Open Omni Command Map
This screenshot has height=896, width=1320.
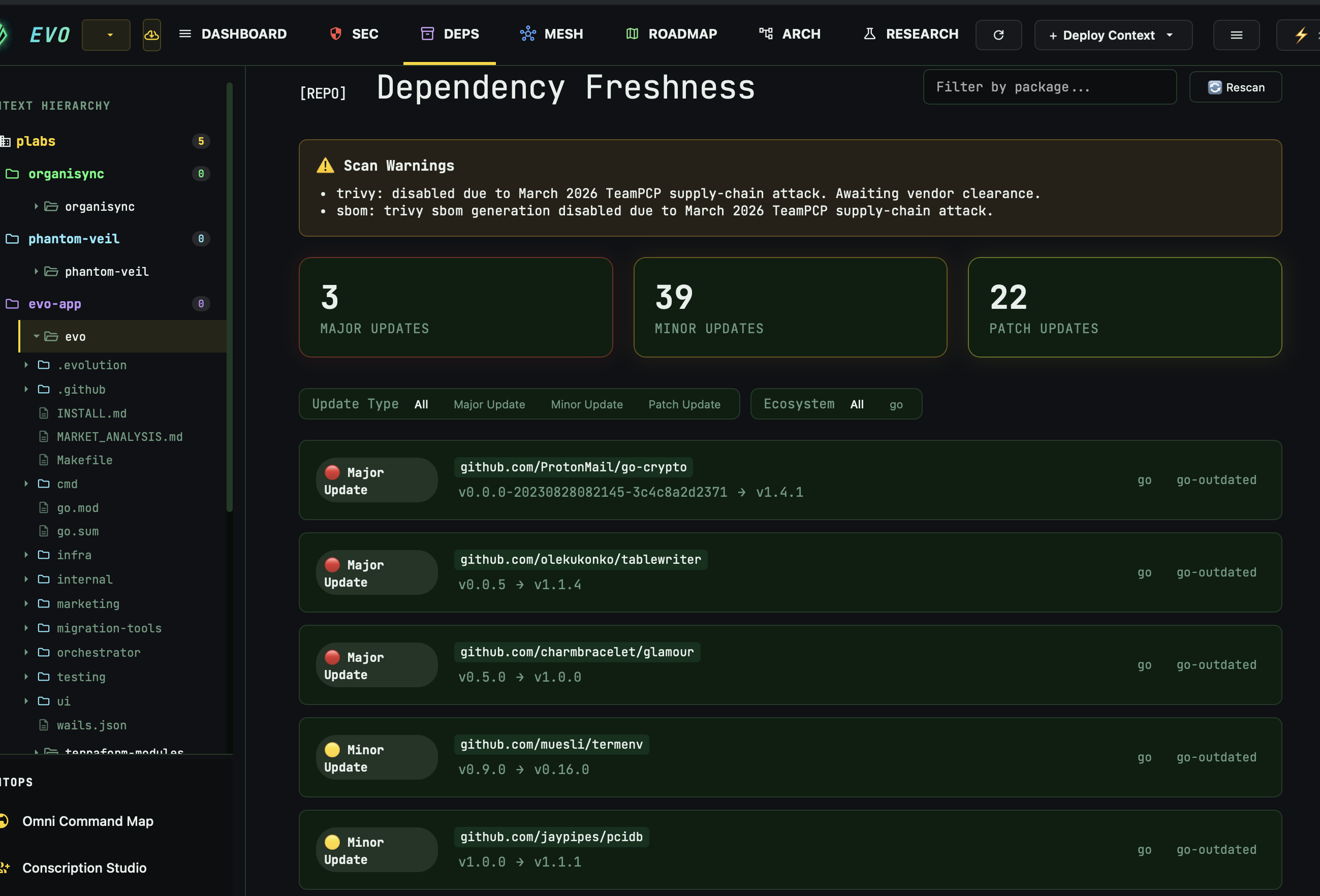point(87,821)
